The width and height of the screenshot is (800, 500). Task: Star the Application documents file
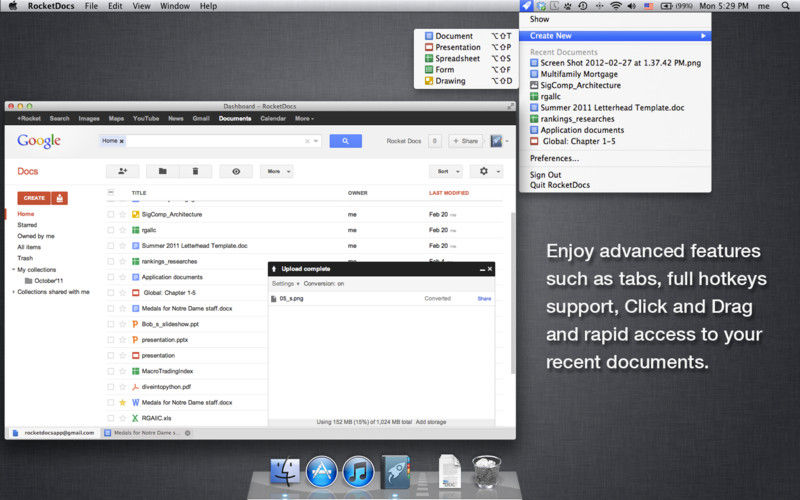tap(122, 277)
